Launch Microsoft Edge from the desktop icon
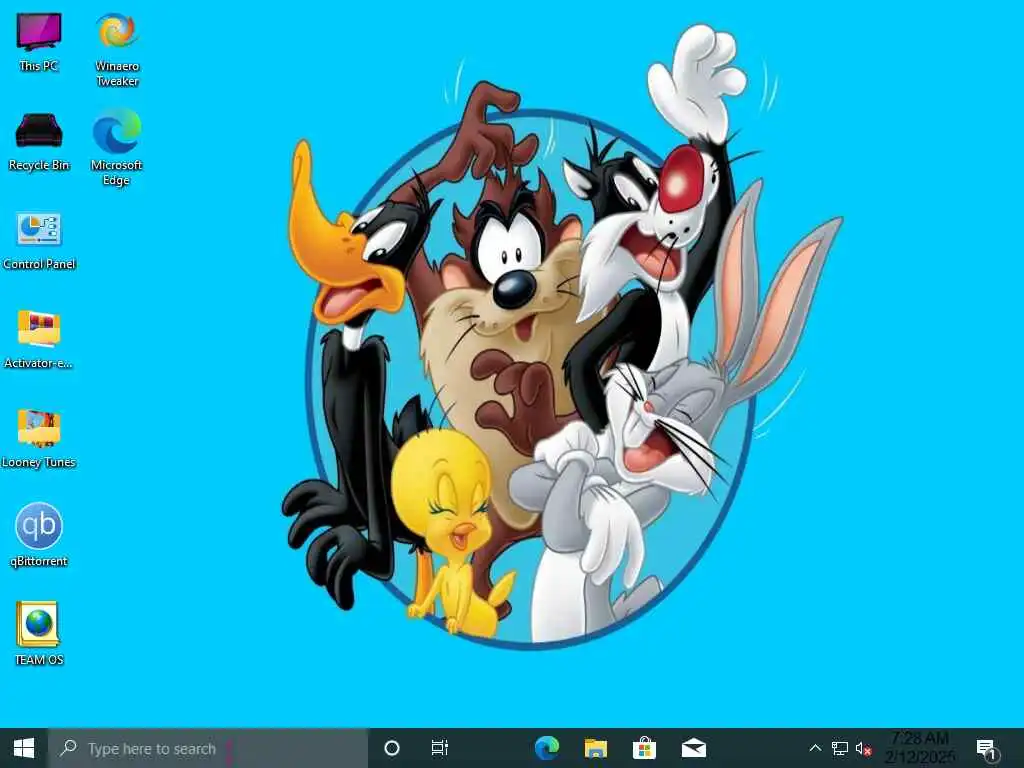This screenshot has height=768, width=1024. click(x=116, y=148)
